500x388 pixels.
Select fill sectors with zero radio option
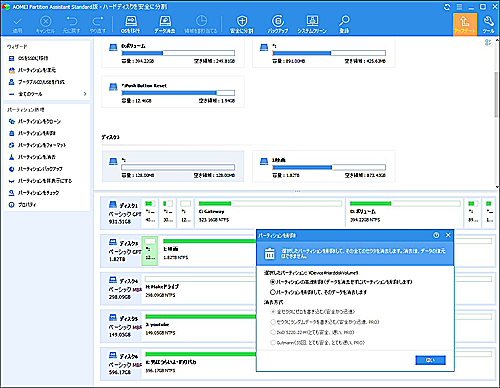273,312
